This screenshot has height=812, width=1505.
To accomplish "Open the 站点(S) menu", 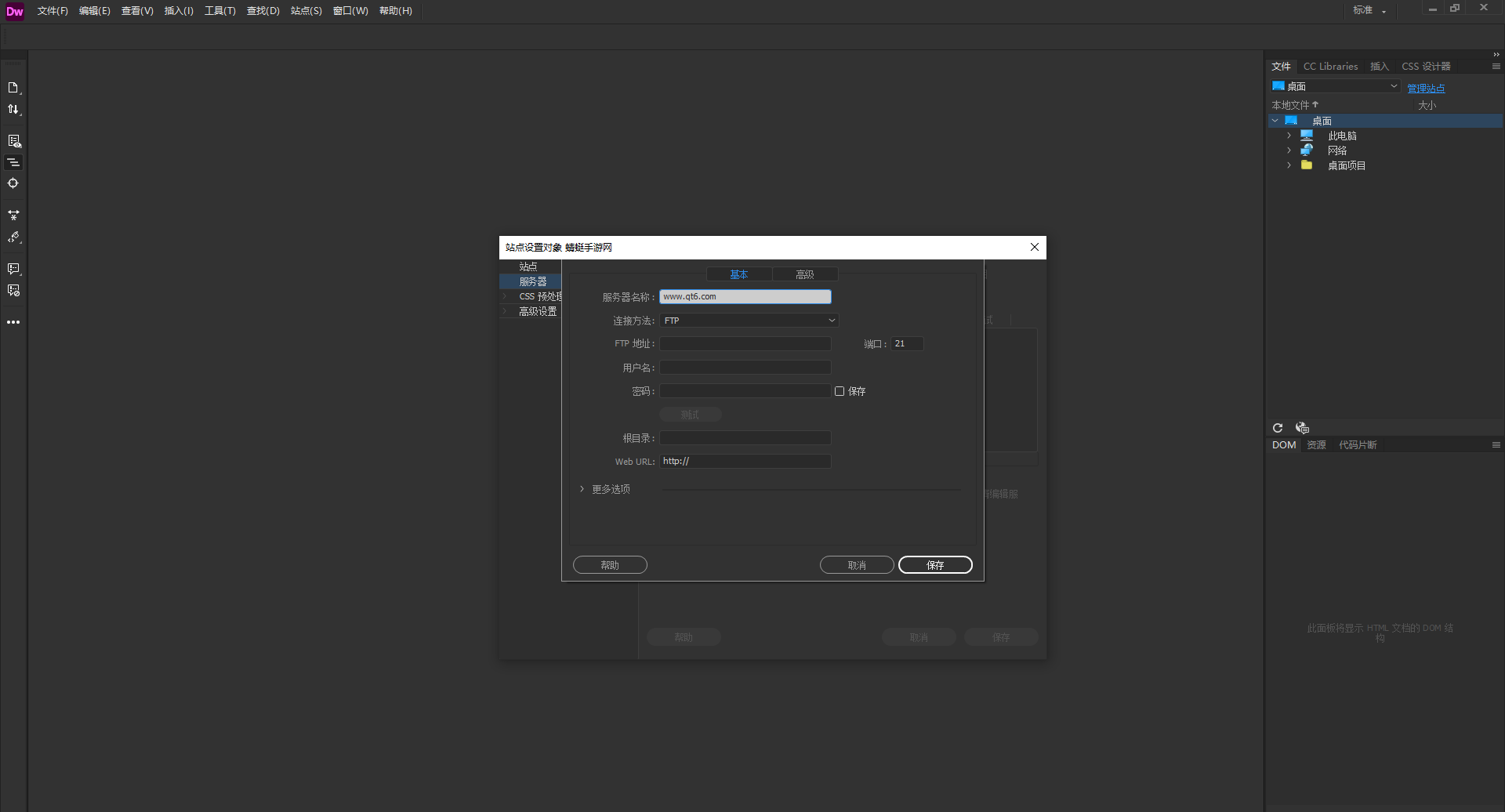I will 306,11.
